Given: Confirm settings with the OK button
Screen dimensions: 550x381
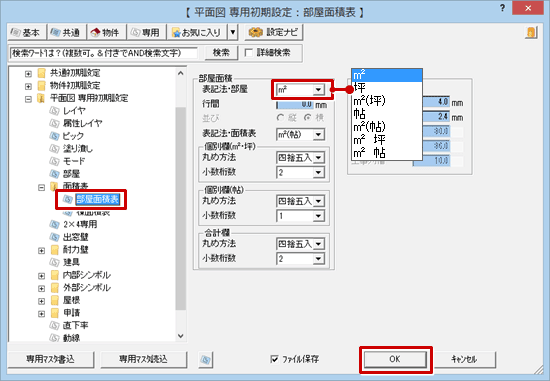Looking at the screenshot, I should point(395,360).
